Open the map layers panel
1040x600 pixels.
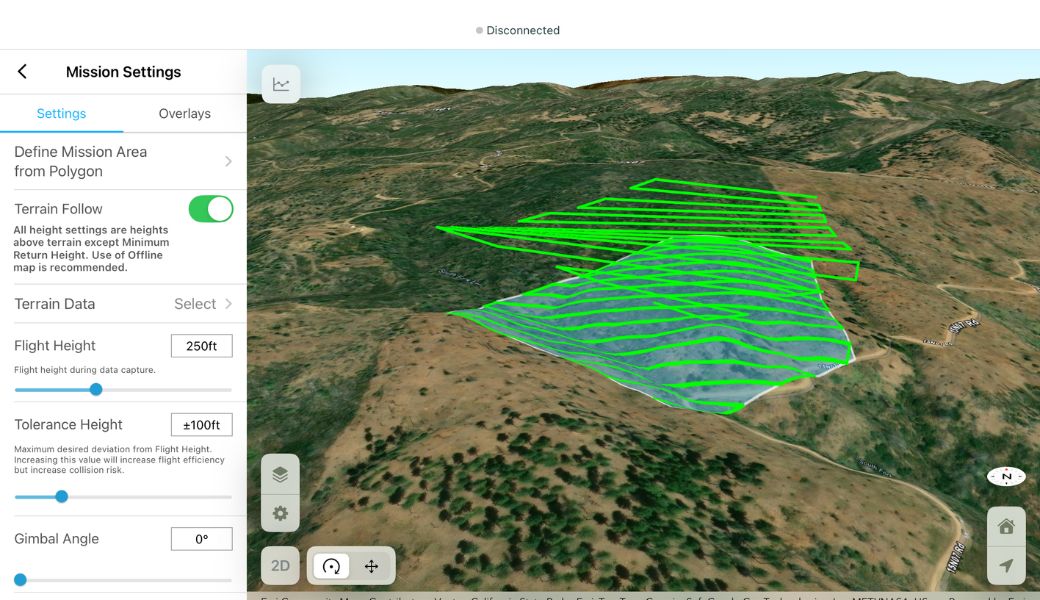(x=280, y=474)
